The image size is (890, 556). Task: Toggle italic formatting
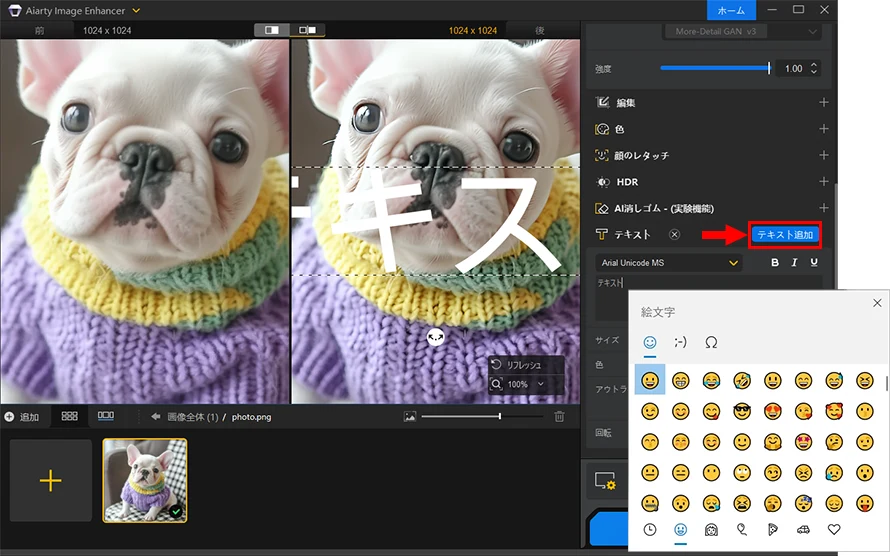click(794, 262)
